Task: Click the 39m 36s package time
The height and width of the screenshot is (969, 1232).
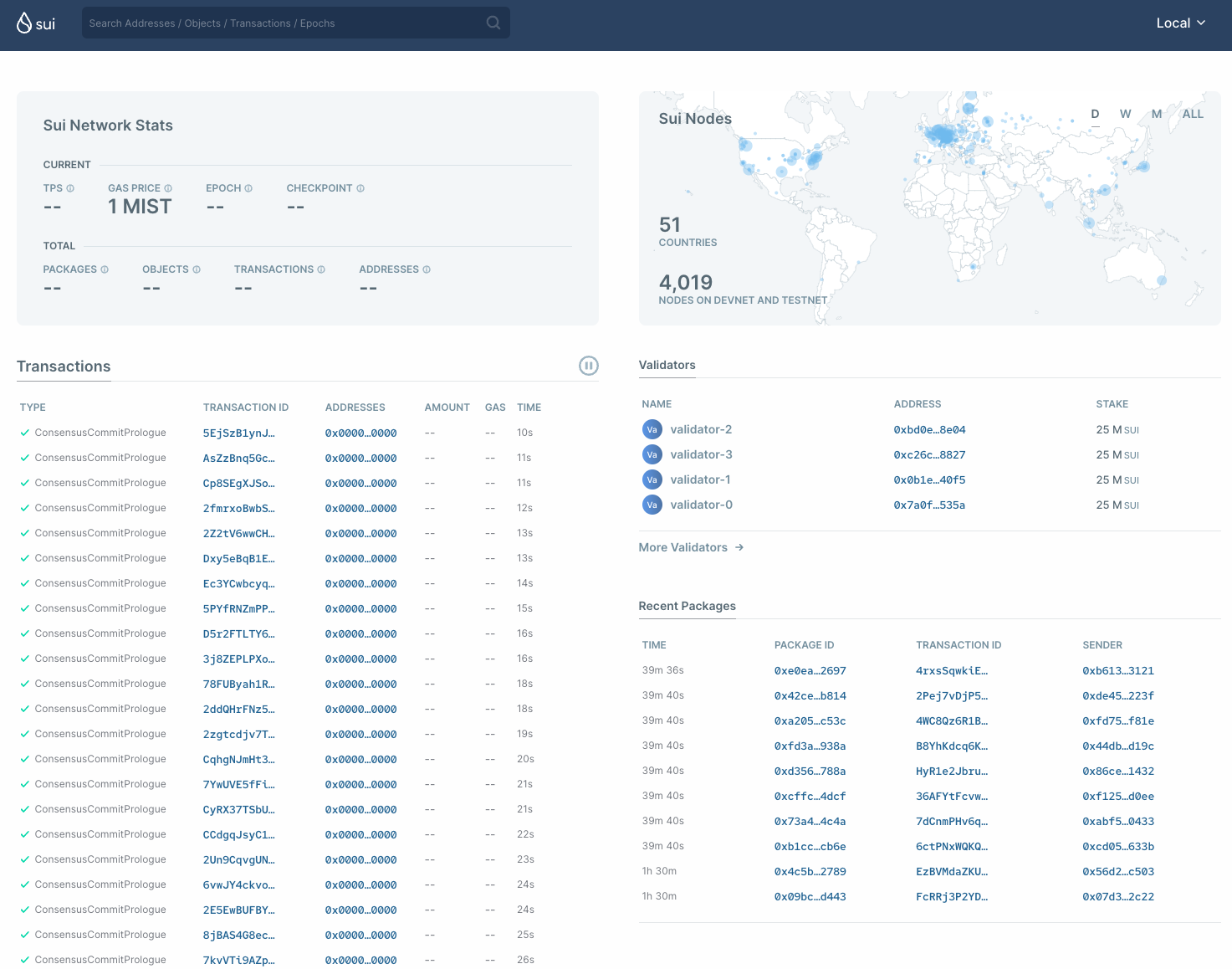Action: 663,670
